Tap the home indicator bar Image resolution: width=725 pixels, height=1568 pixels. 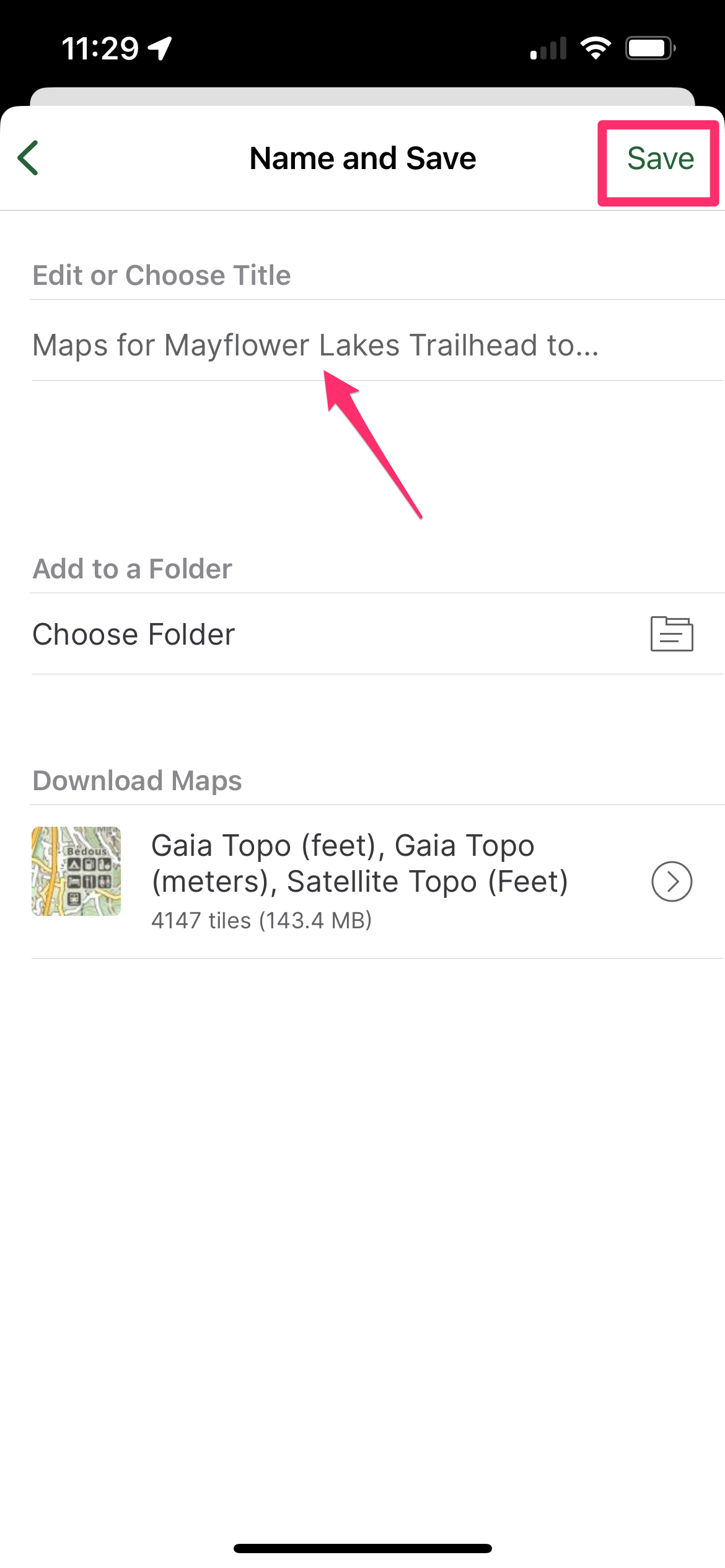(x=362, y=1548)
